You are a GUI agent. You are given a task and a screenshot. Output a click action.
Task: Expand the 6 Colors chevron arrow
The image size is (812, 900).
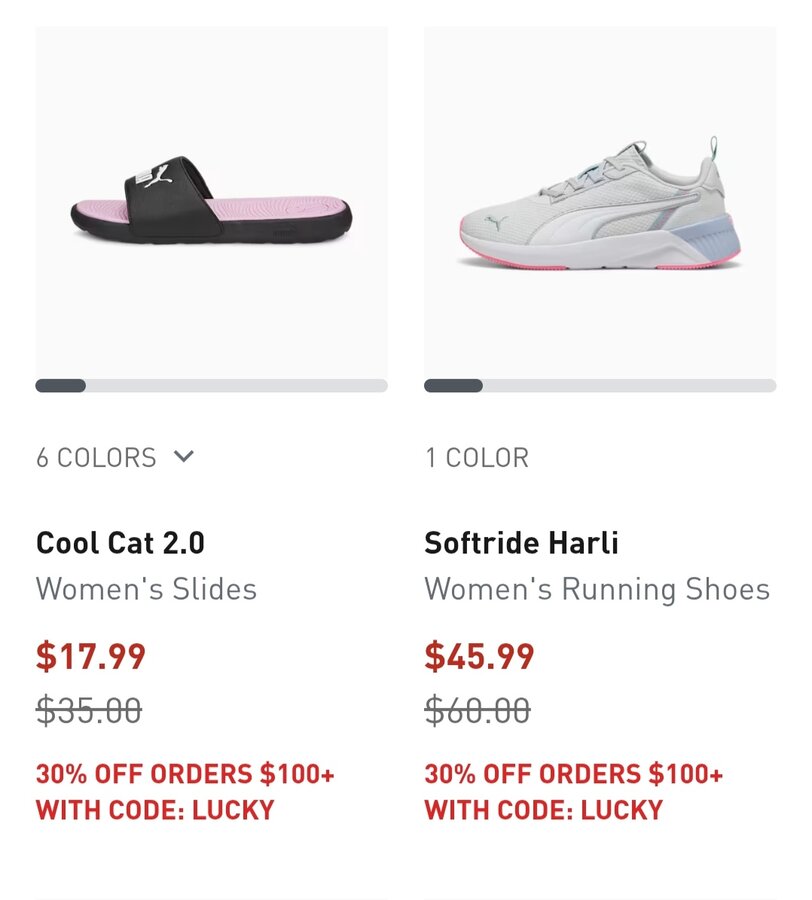click(183, 457)
